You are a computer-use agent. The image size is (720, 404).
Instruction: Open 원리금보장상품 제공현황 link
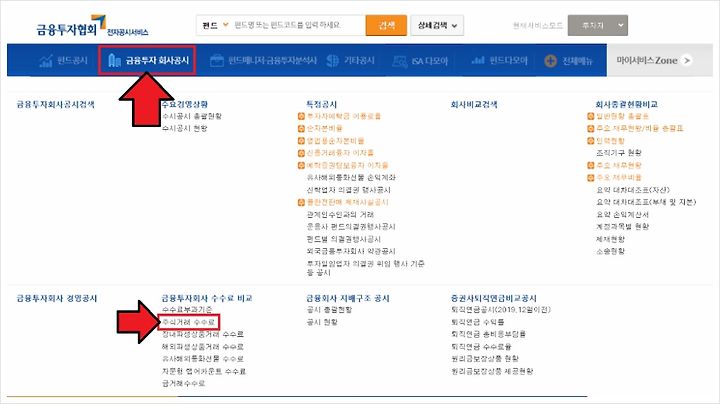(492, 371)
